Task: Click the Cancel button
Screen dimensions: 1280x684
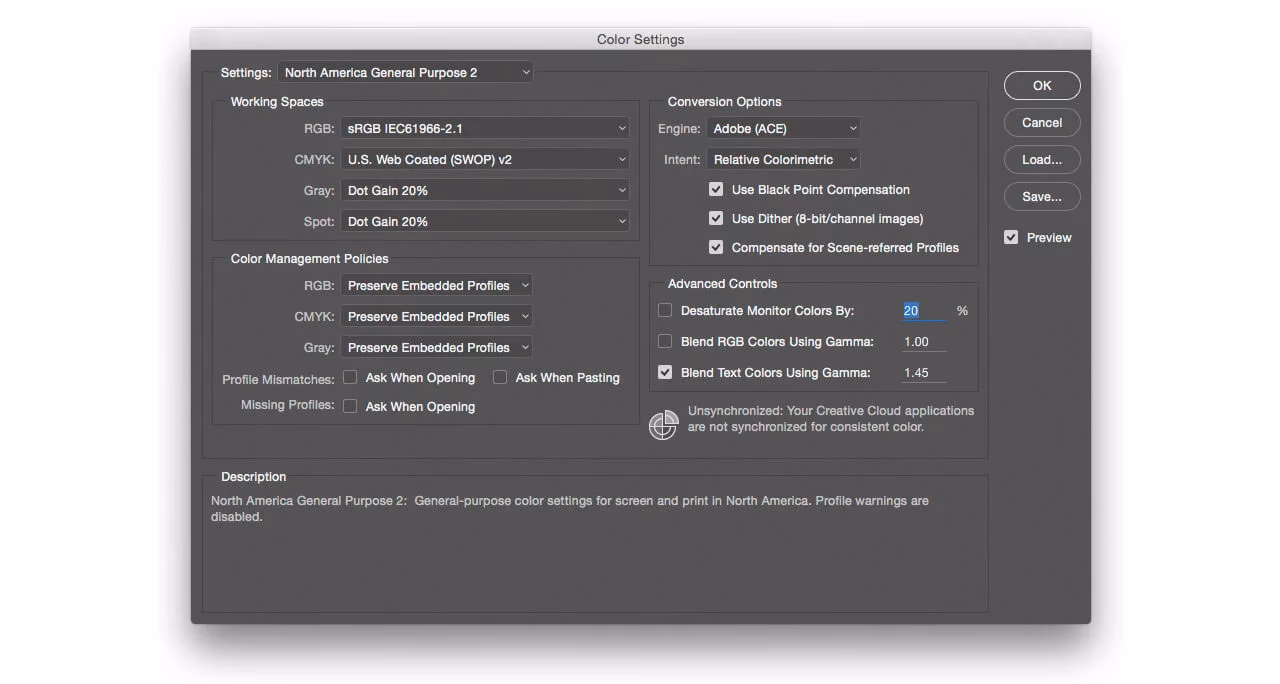Action: pyautogui.click(x=1042, y=123)
